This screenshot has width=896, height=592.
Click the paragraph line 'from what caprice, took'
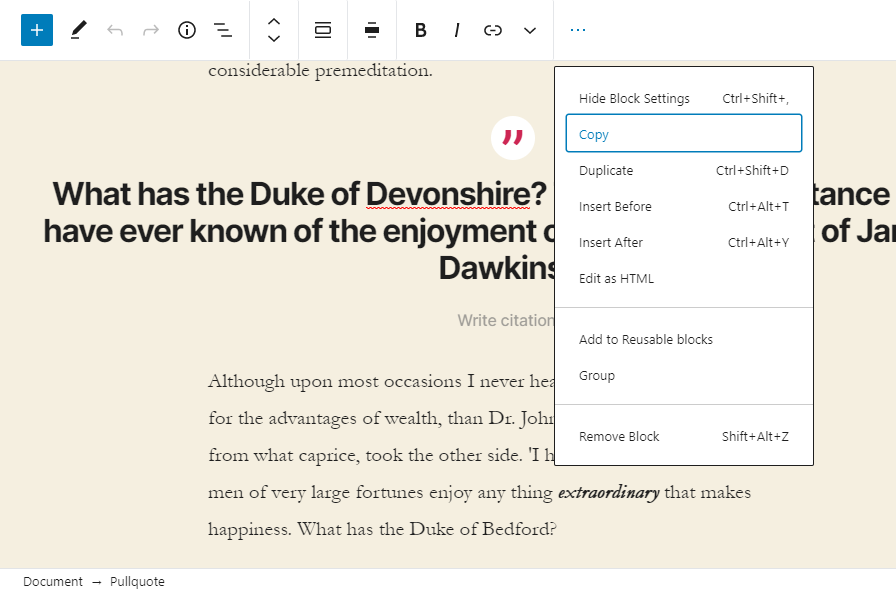[381, 455]
